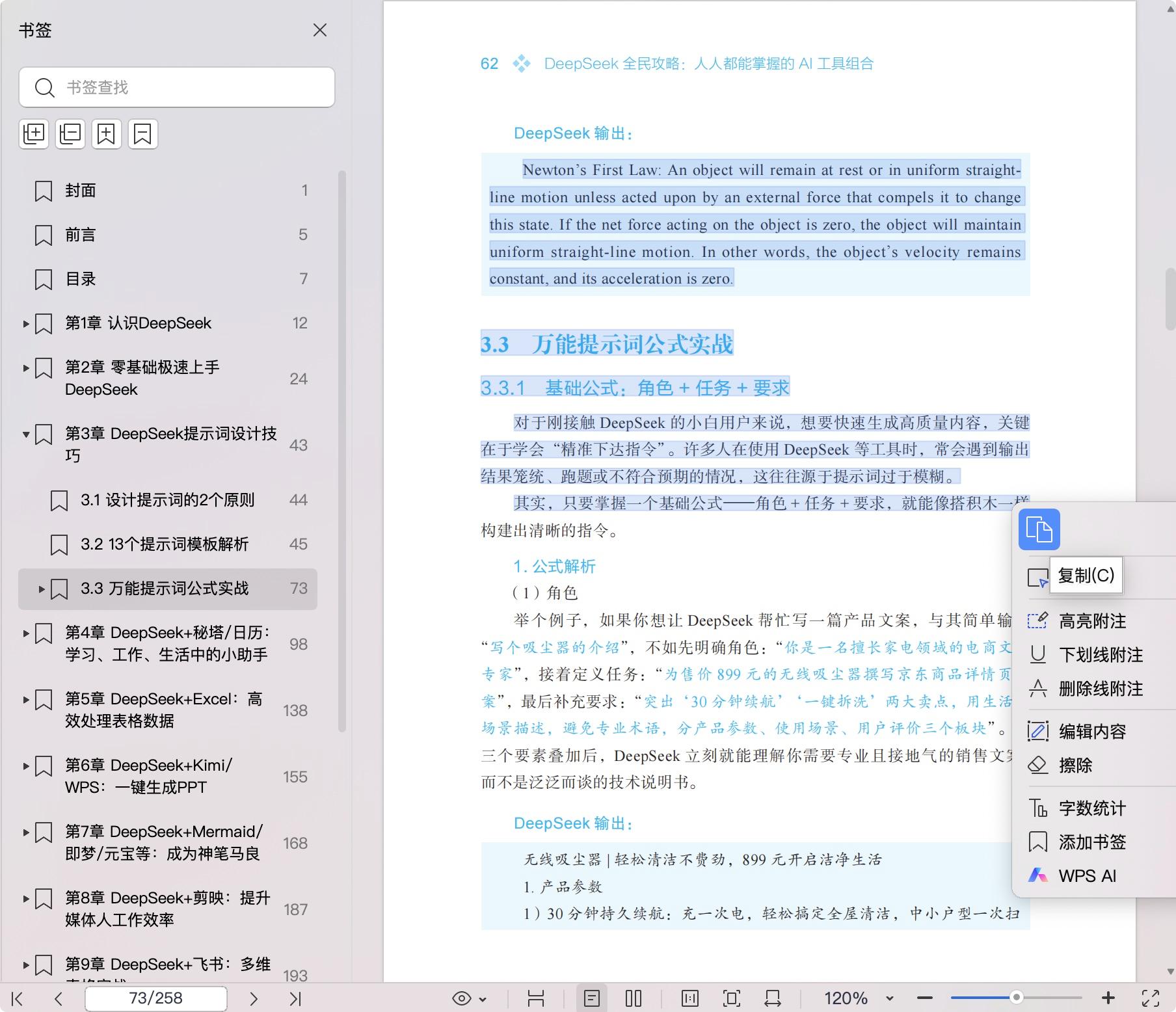This screenshot has width=1176, height=1012.
Task: Expand 第5章 DeepSeek+Excel bookmark
Action: click(x=26, y=699)
